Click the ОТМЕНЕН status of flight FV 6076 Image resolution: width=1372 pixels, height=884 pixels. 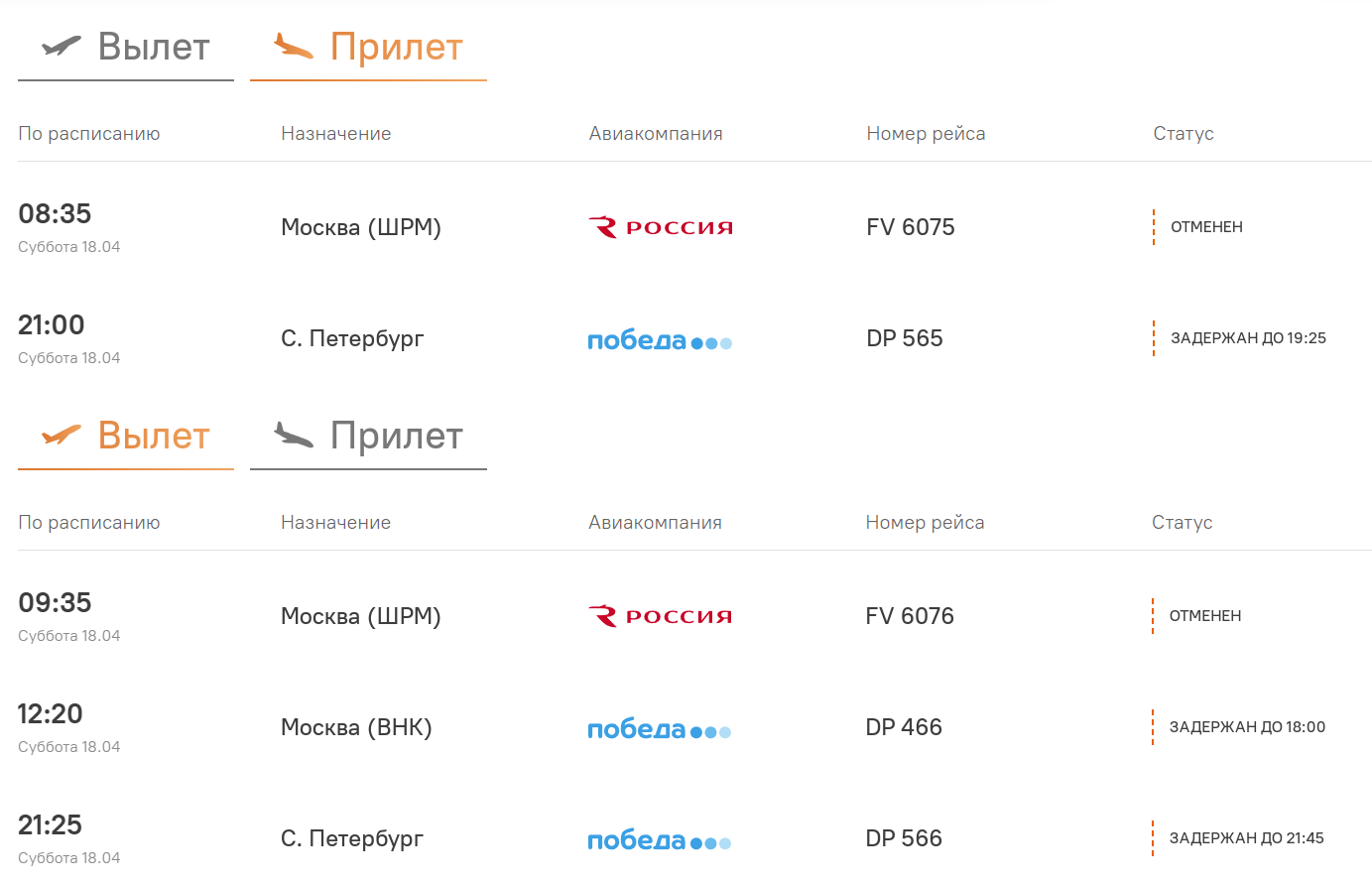pos(1205,616)
